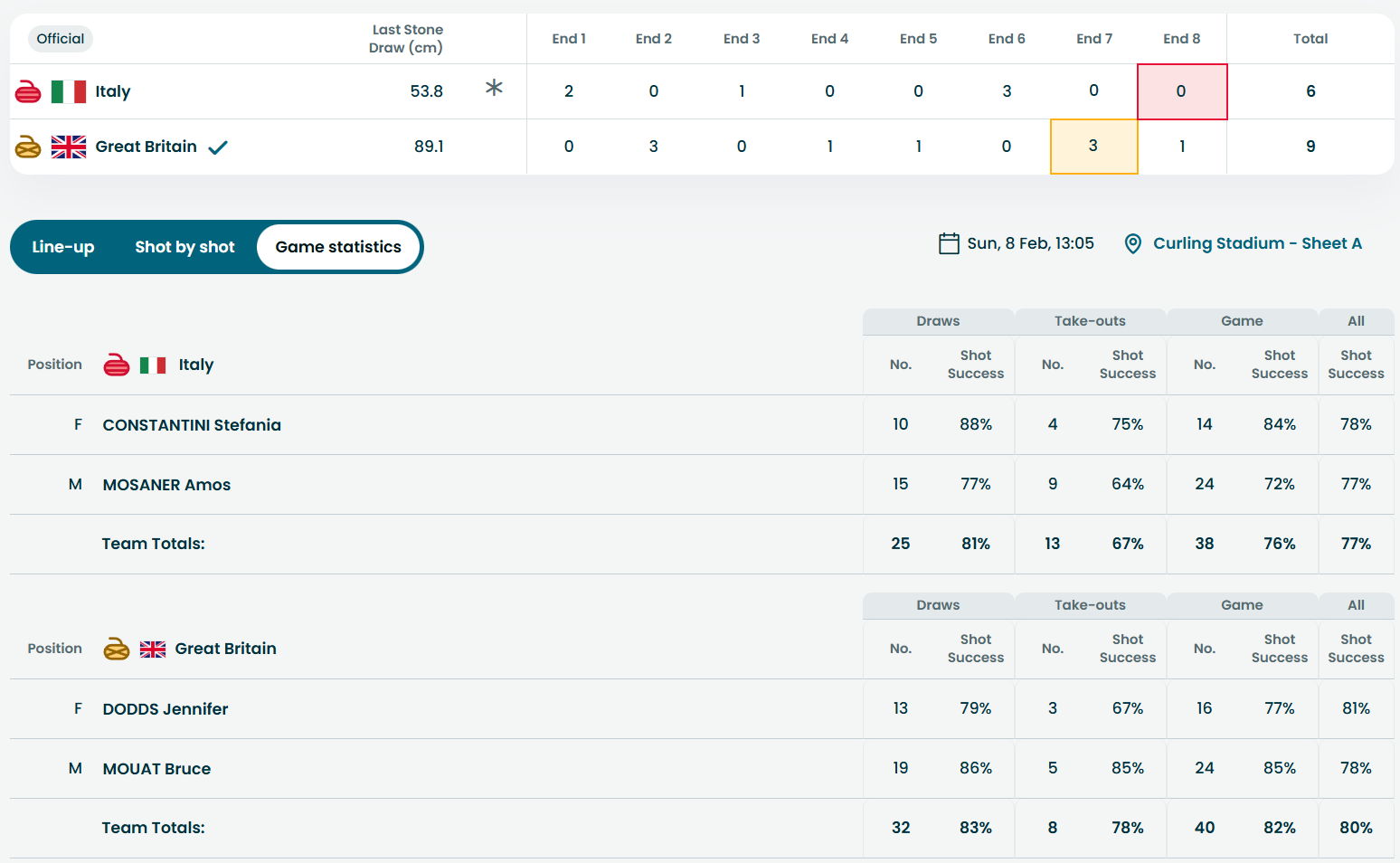
Task: Click the End 6 column header
Action: tap(1007, 39)
